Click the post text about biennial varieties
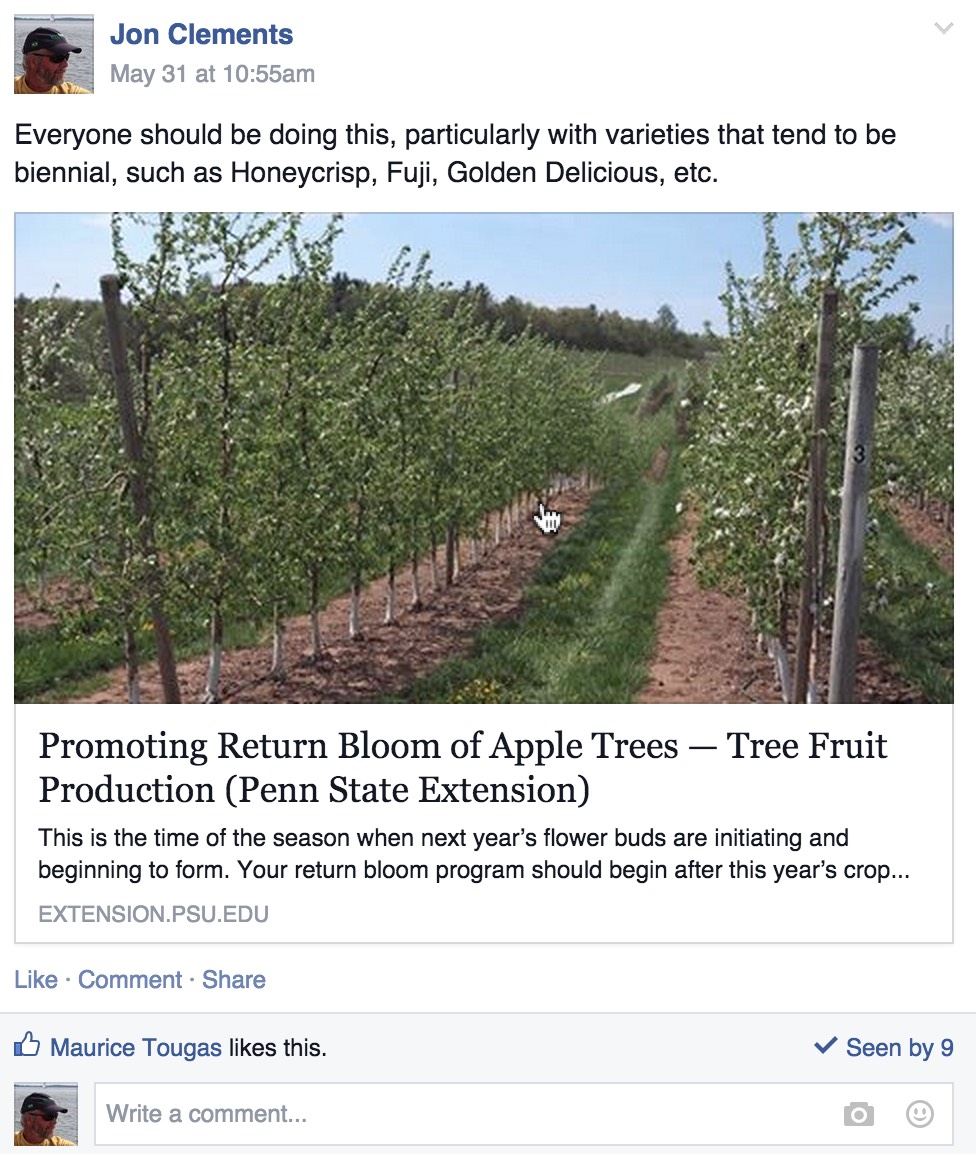Viewport: 976px width, 1154px height. [x=455, y=154]
